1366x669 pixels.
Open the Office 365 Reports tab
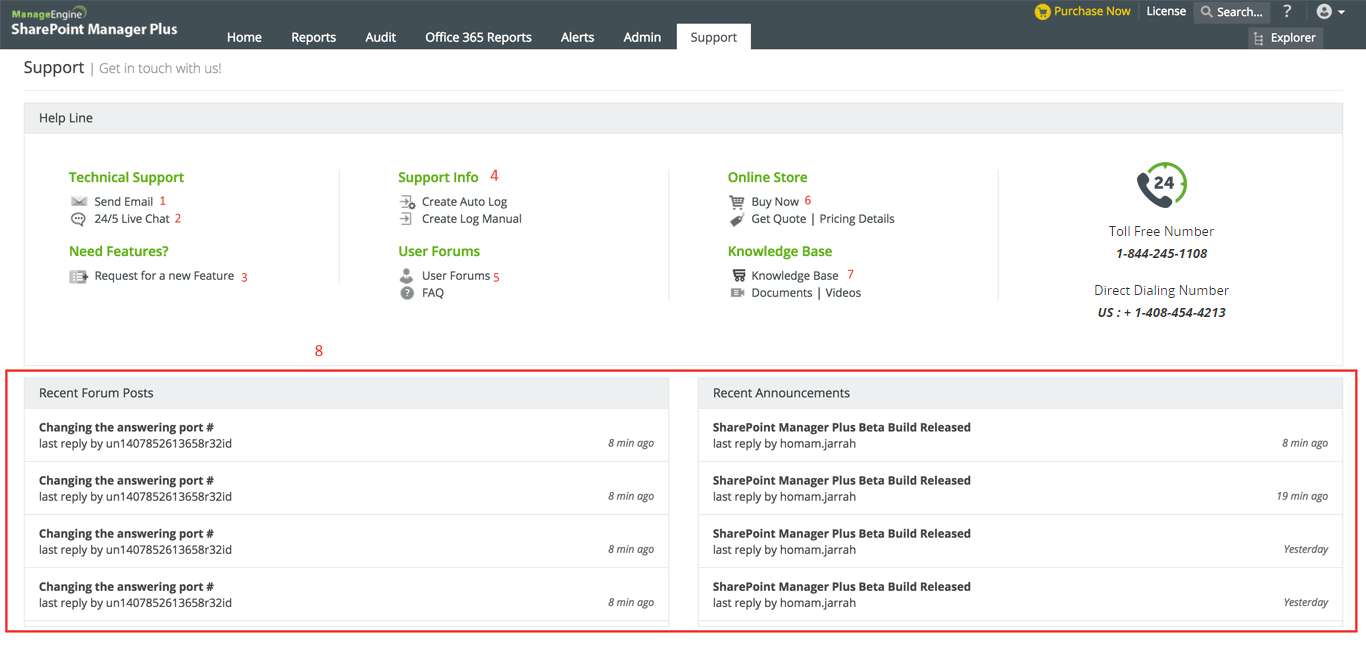478,37
